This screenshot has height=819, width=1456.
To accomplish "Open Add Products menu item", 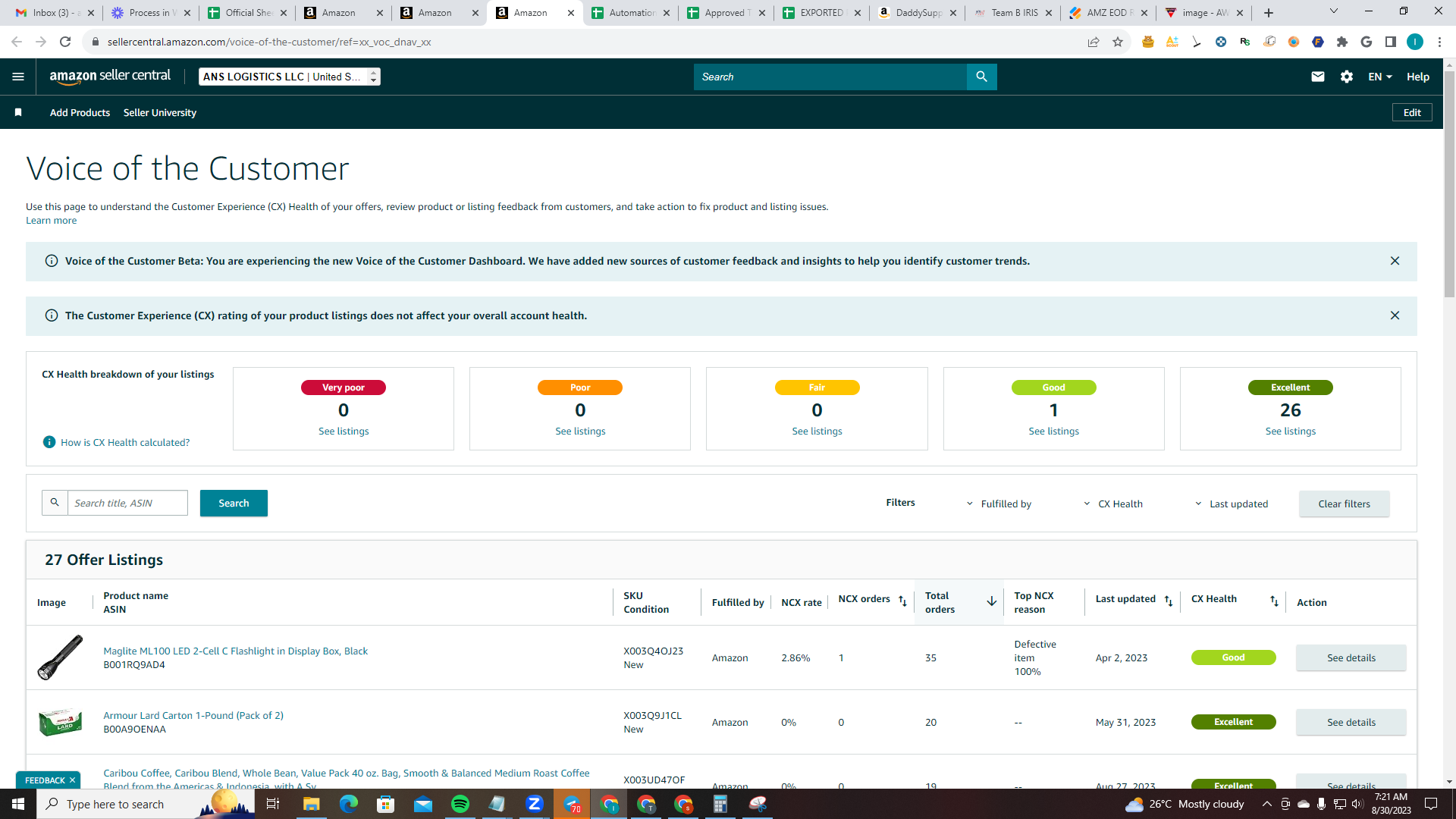I will pyautogui.click(x=80, y=112).
